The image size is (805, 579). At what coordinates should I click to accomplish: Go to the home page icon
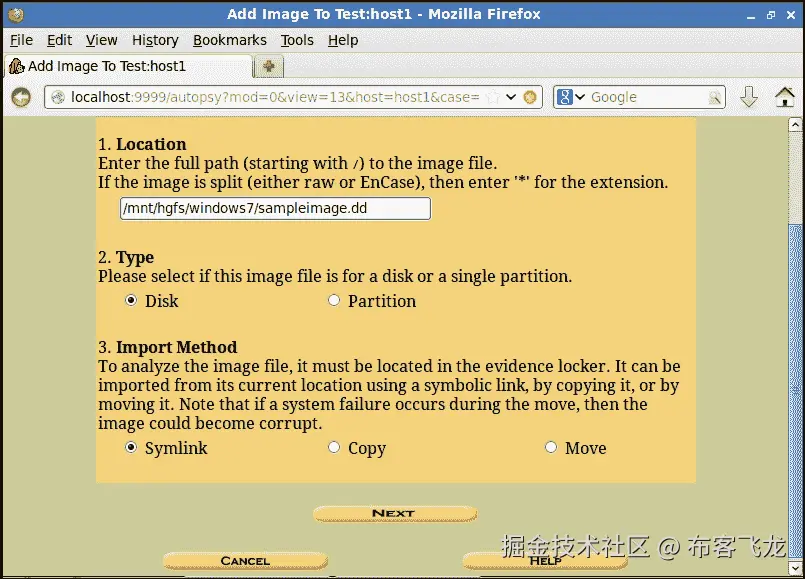tap(784, 96)
